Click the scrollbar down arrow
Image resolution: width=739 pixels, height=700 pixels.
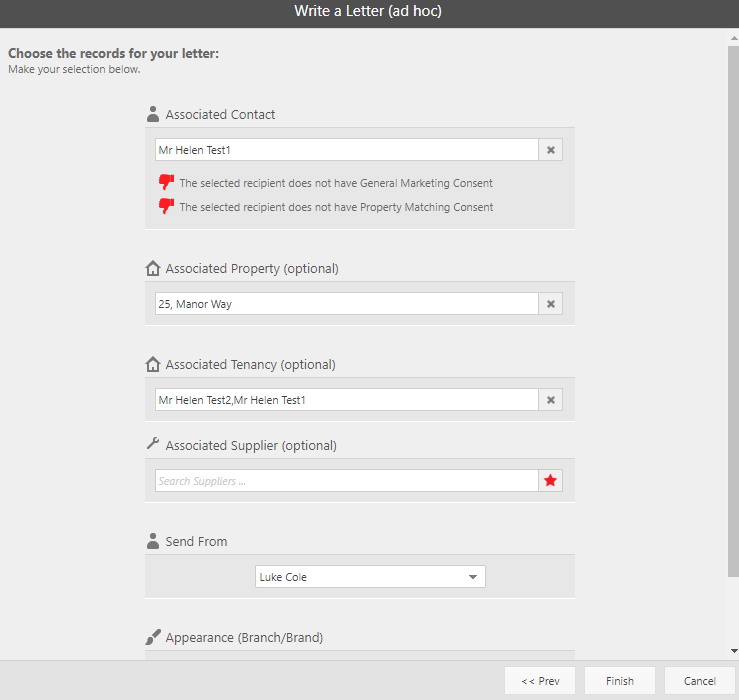734,651
